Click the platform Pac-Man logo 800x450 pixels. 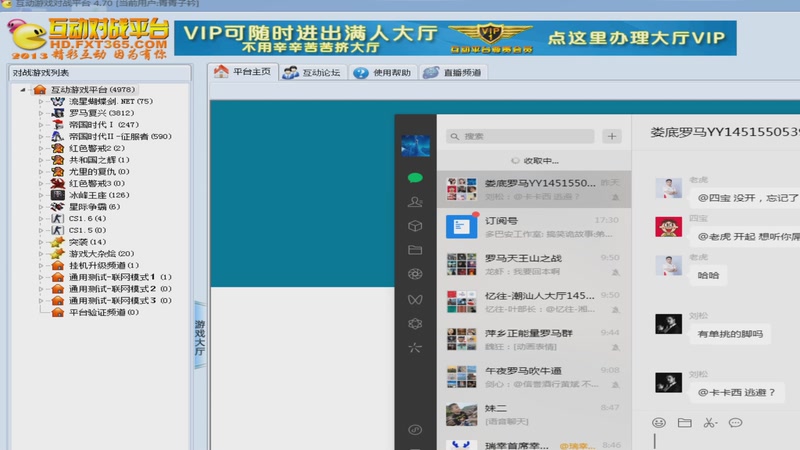click(28, 37)
